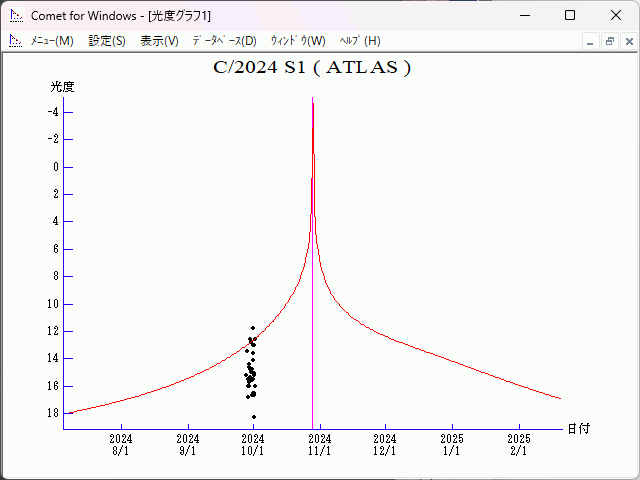Click the 6 magnitude axis label

(56, 249)
